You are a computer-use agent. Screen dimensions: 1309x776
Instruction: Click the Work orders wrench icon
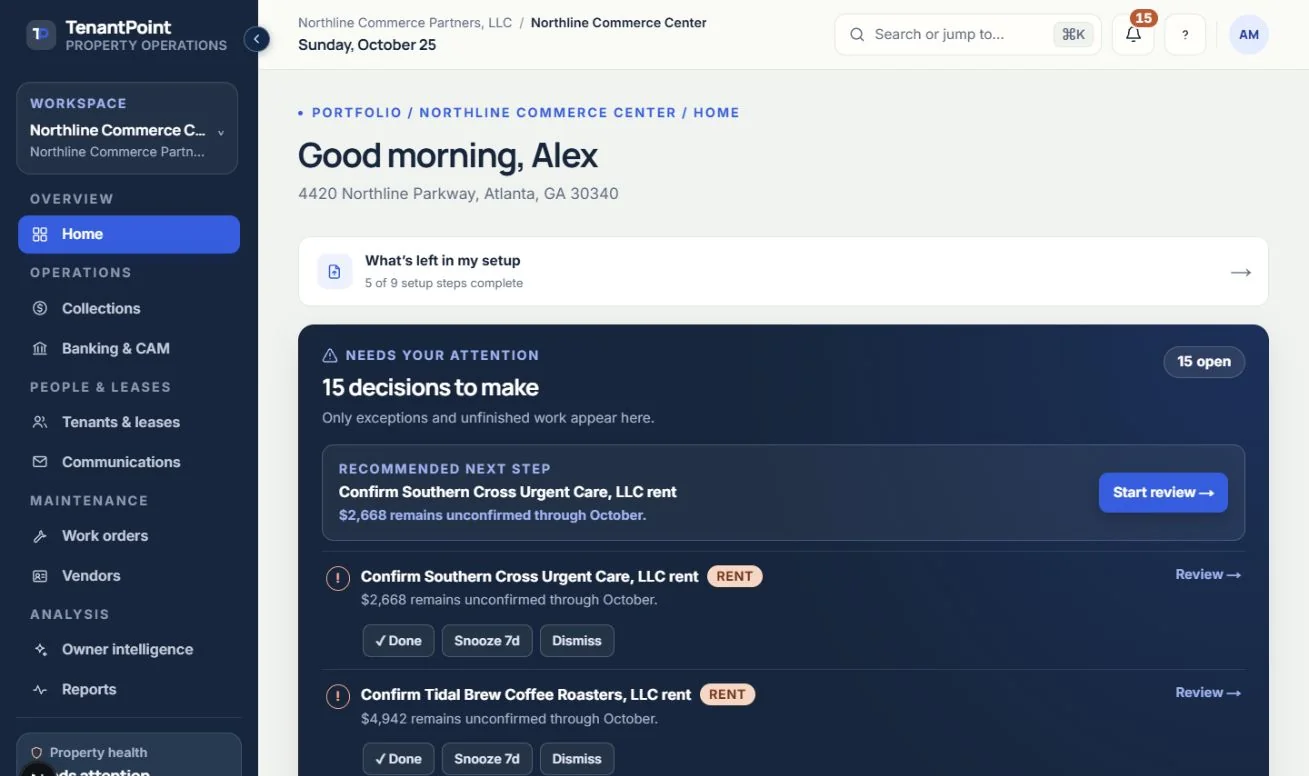point(40,536)
